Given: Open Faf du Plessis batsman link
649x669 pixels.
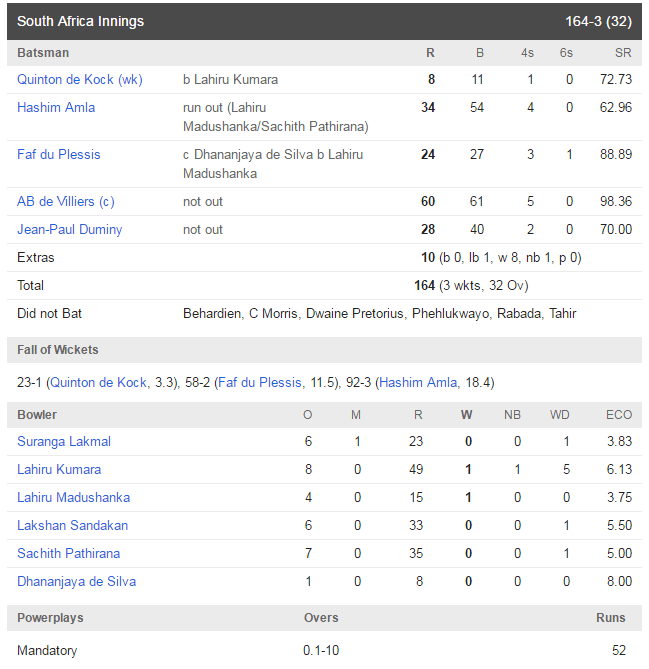Looking at the screenshot, I should (58, 154).
